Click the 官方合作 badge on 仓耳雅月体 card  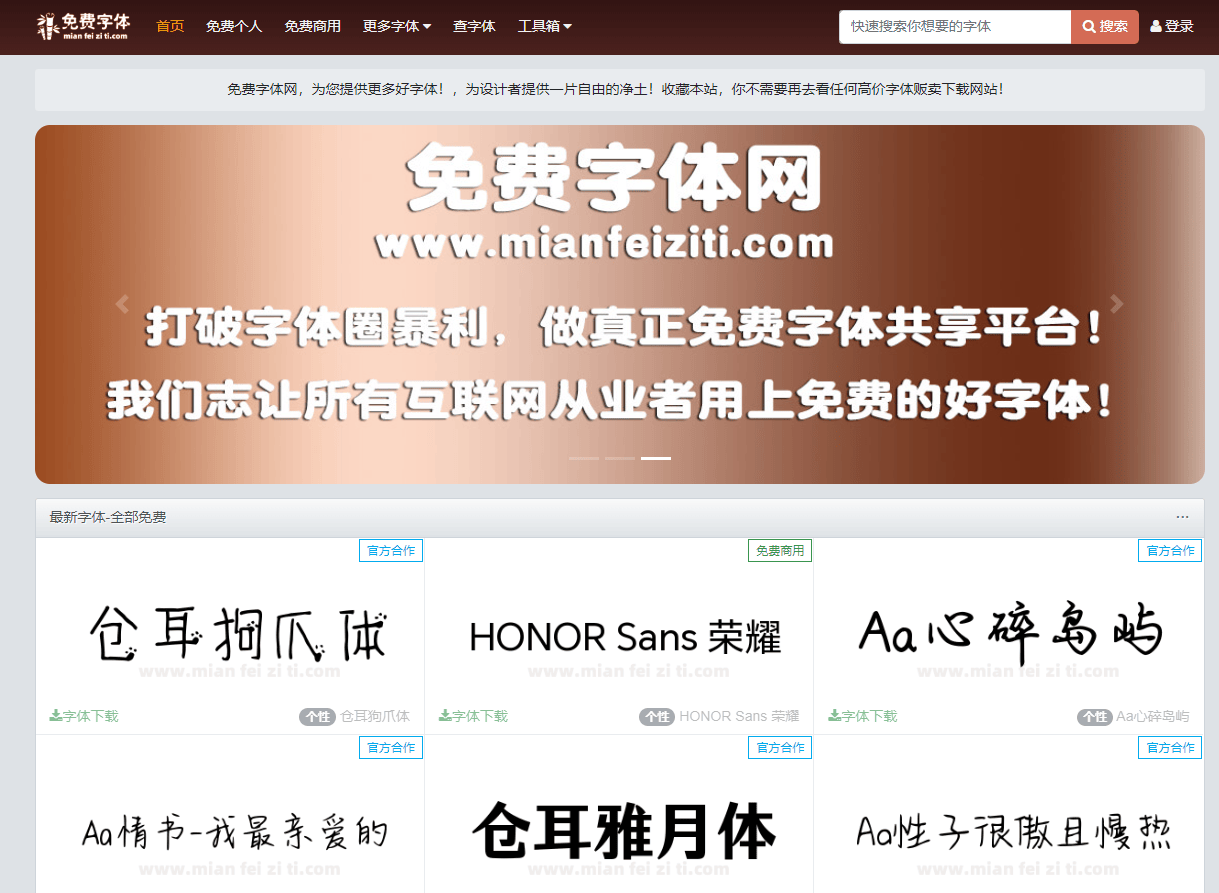tap(780, 747)
